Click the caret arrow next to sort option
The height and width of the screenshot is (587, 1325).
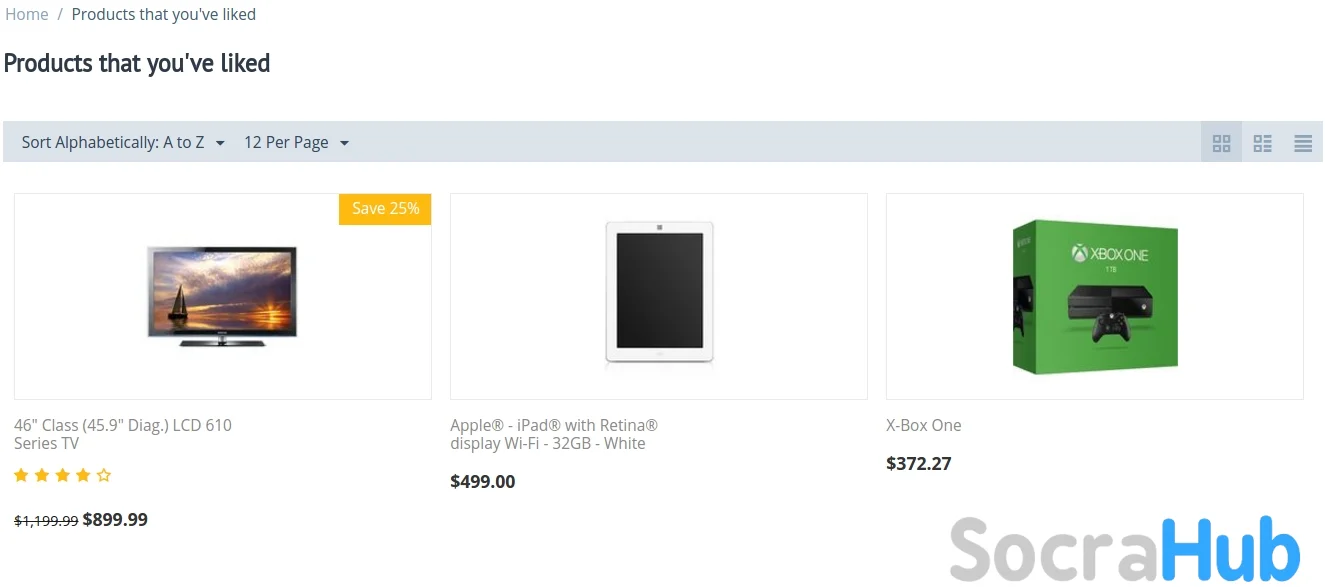tap(220, 143)
